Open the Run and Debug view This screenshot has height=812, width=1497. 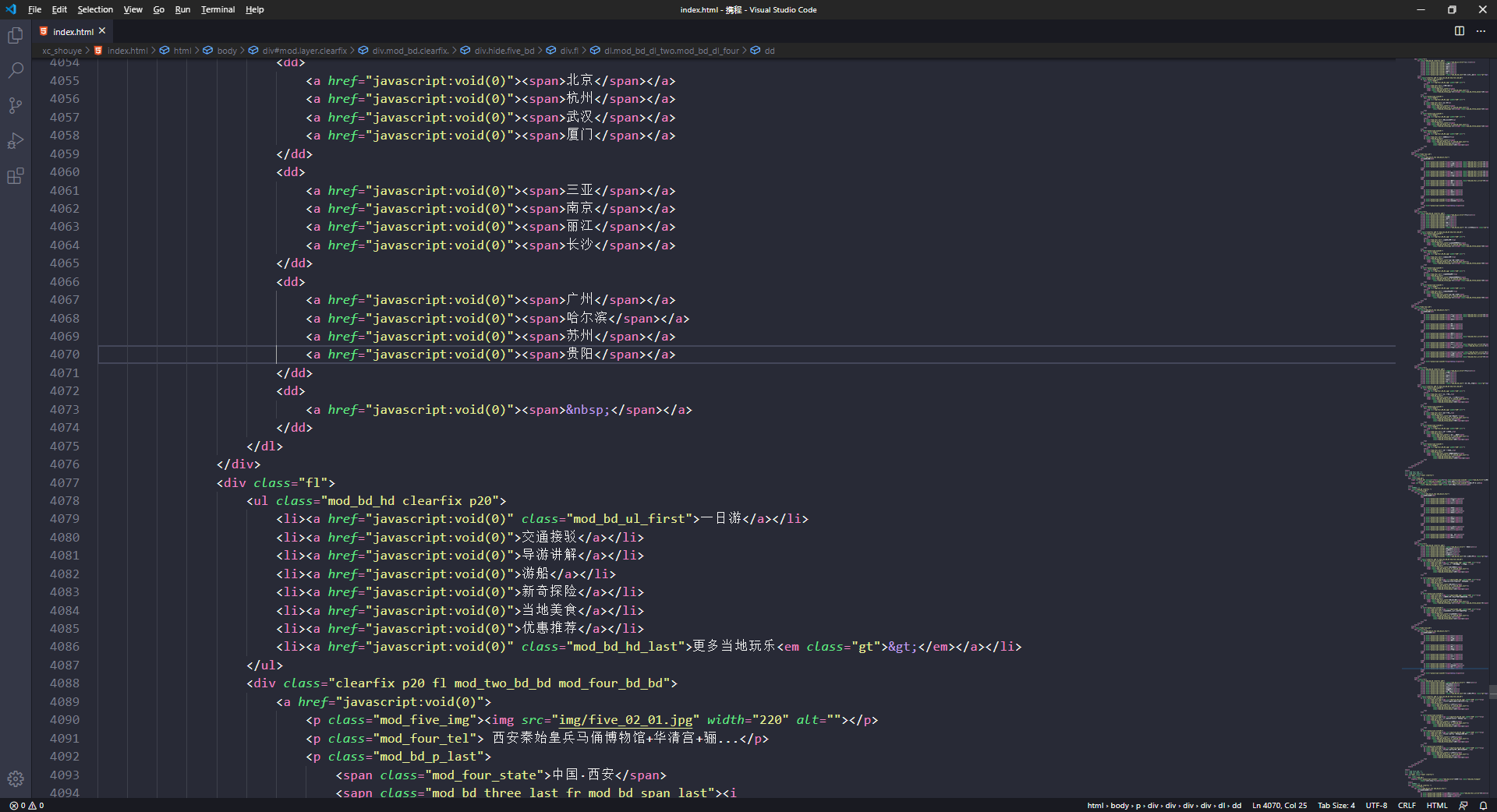(x=16, y=140)
